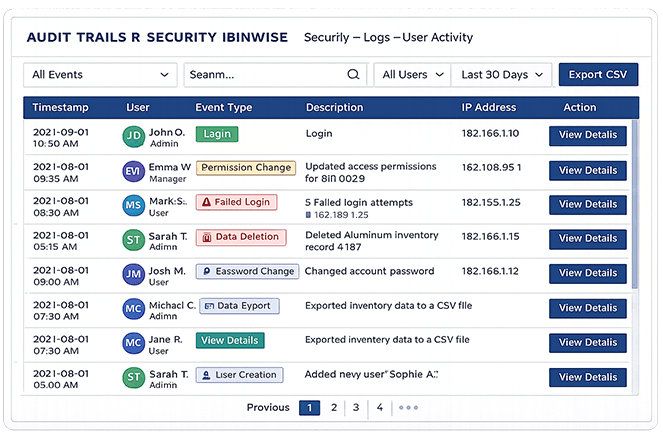Click Sarah T.'s avatar in Data Deletion row
The width and height of the screenshot is (663, 445).
coord(134,240)
